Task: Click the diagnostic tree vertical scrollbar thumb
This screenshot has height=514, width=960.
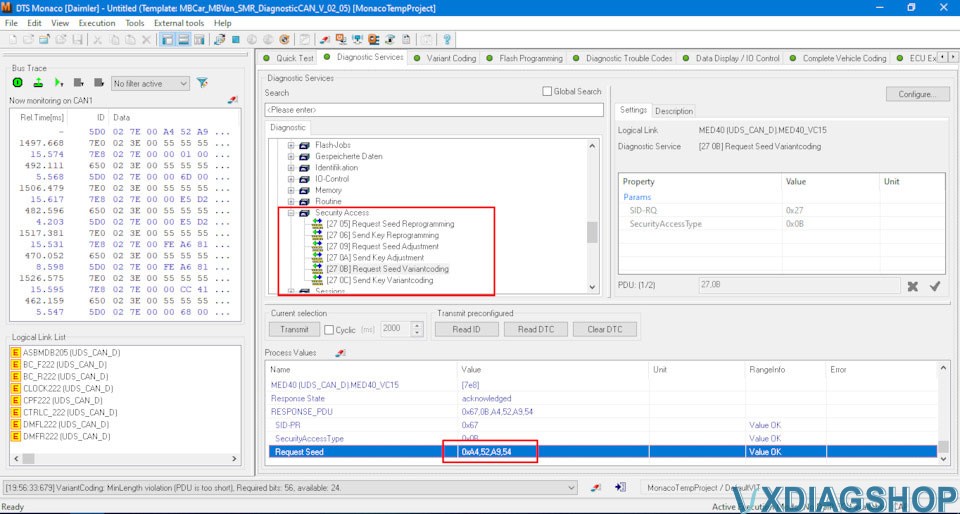Action: point(591,232)
